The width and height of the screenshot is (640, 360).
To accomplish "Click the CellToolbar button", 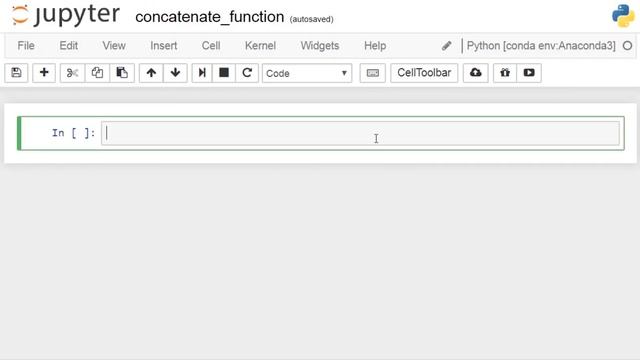I will tap(424, 73).
